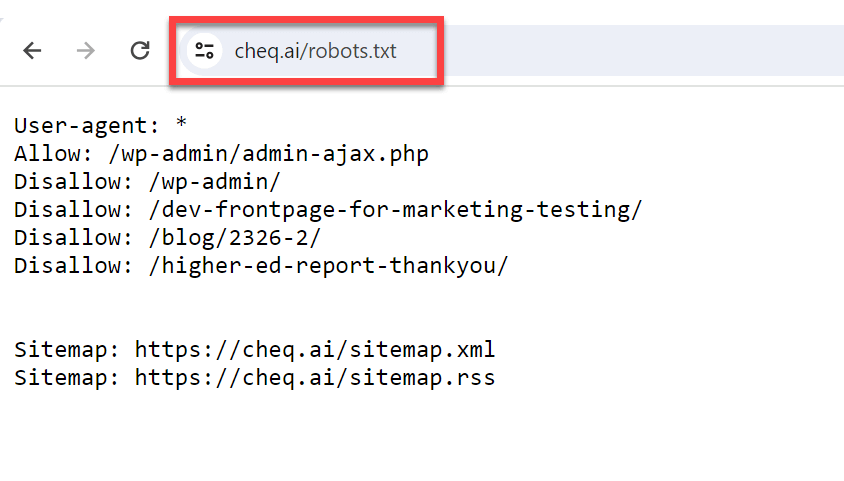Select the cheq.ai/robots.txt URL text
This screenshot has width=844, height=481.
click(x=315, y=51)
